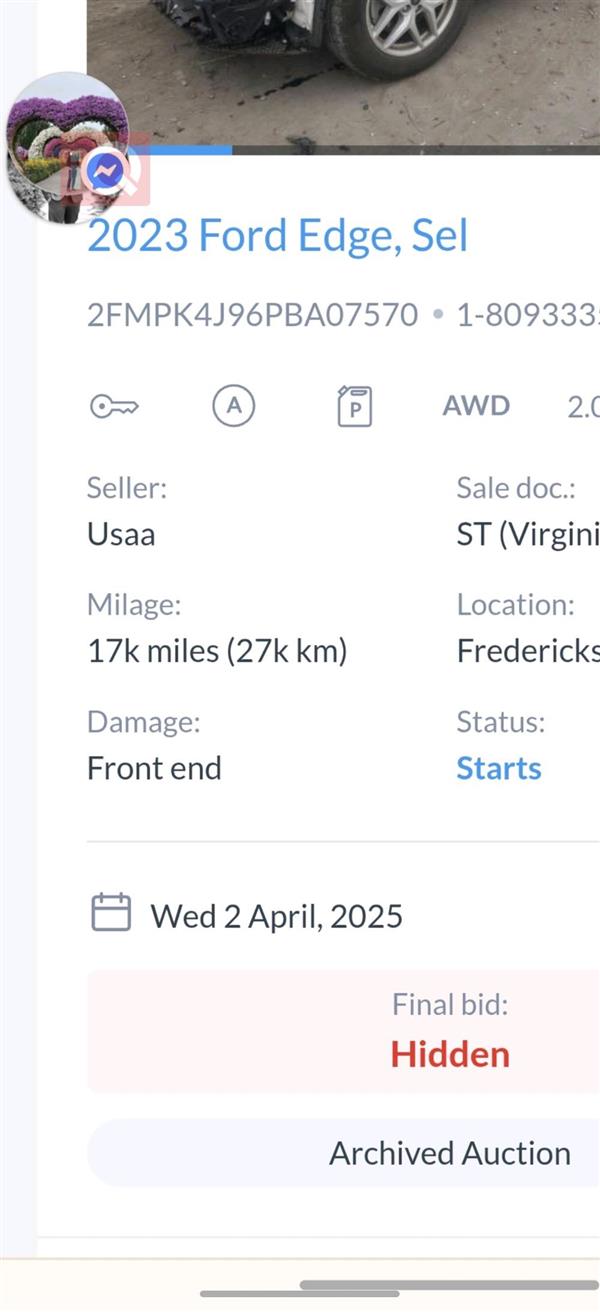The image size is (600, 1312).
Task: Tap the Wed 2 April, 2025 date
Action: [x=277, y=916]
